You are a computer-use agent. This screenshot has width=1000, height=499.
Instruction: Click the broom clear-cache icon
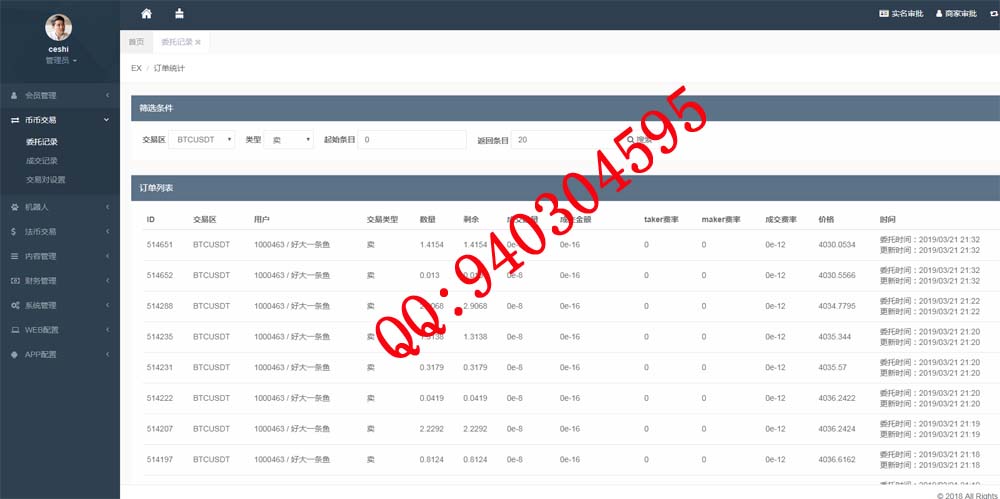click(x=179, y=14)
